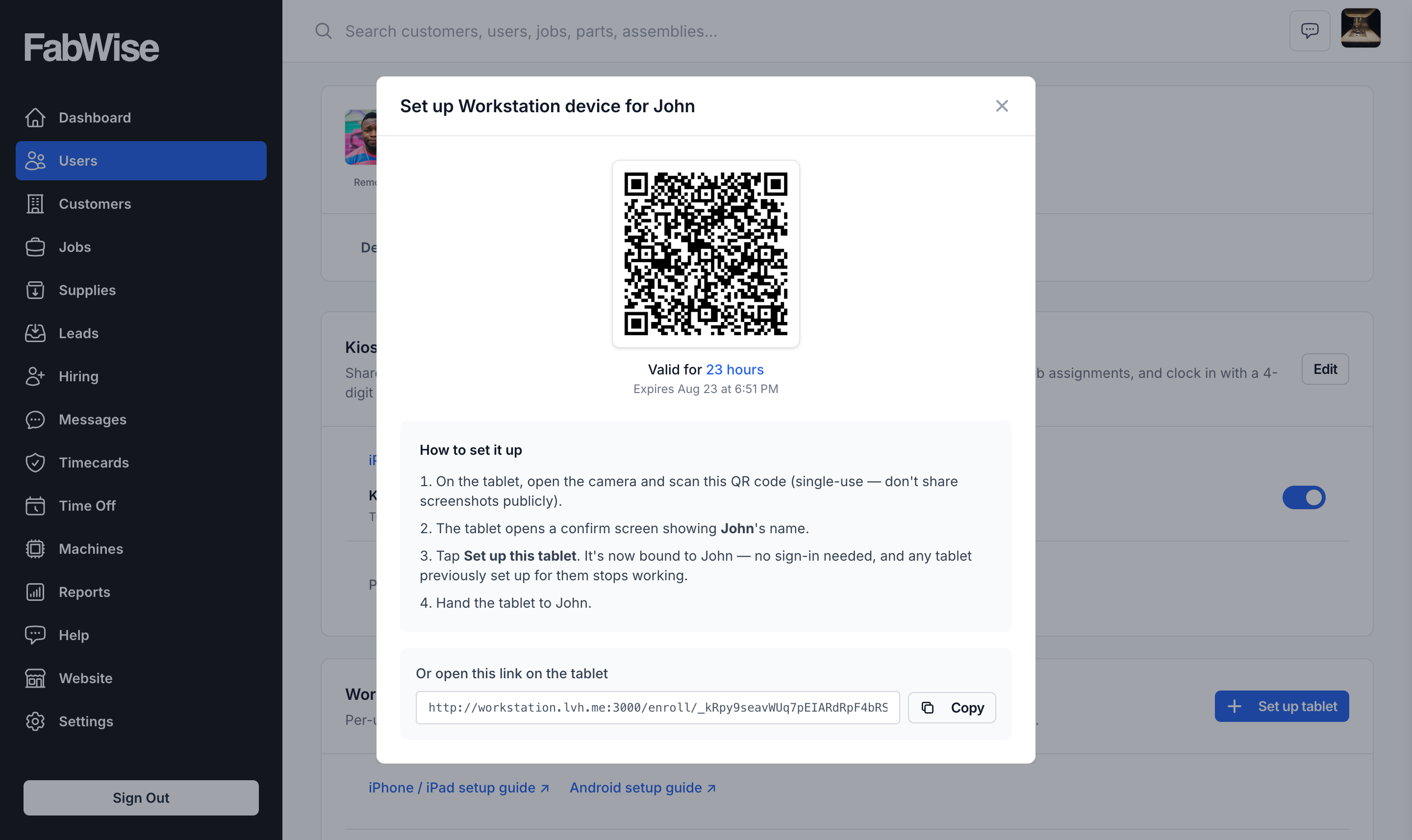Click the enrollment link text field
This screenshot has width=1412, height=840.
(x=657, y=708)
